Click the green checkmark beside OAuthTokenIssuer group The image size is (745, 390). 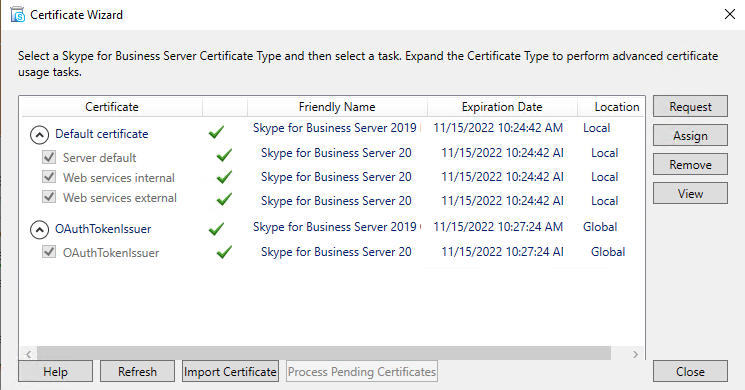[x=216, y=229]
